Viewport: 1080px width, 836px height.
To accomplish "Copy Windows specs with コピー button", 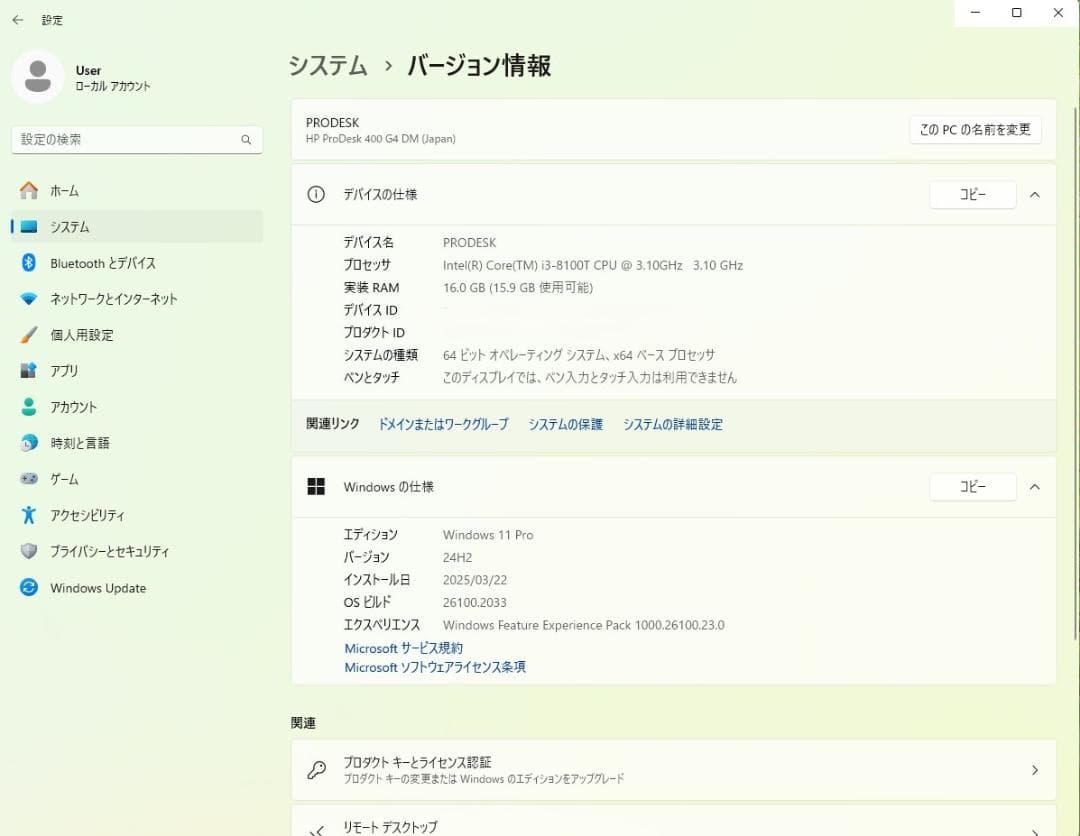I will [973, 487].
